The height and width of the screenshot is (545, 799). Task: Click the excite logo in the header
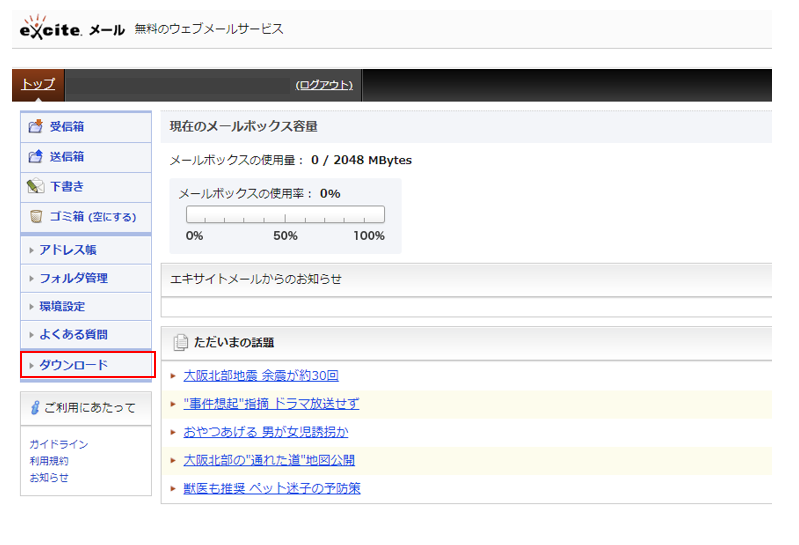[x=50, y=28]
